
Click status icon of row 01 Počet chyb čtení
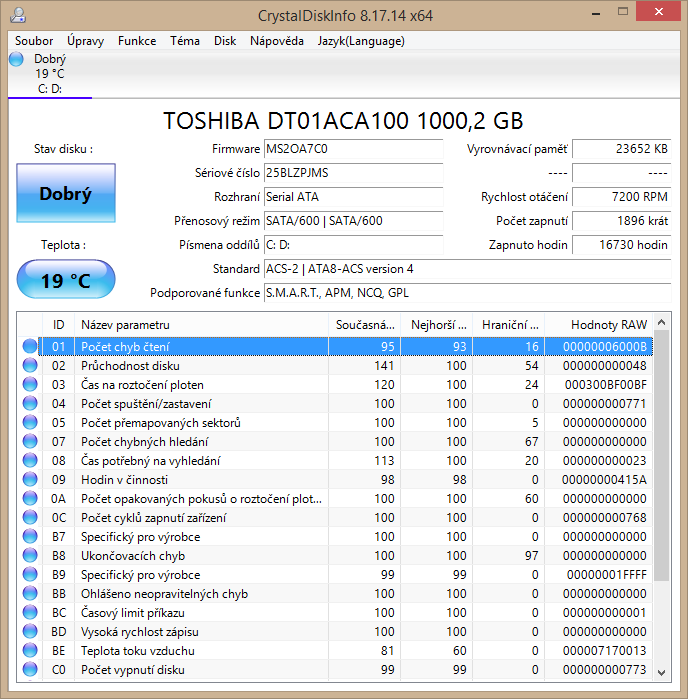[x=30, y=346]
